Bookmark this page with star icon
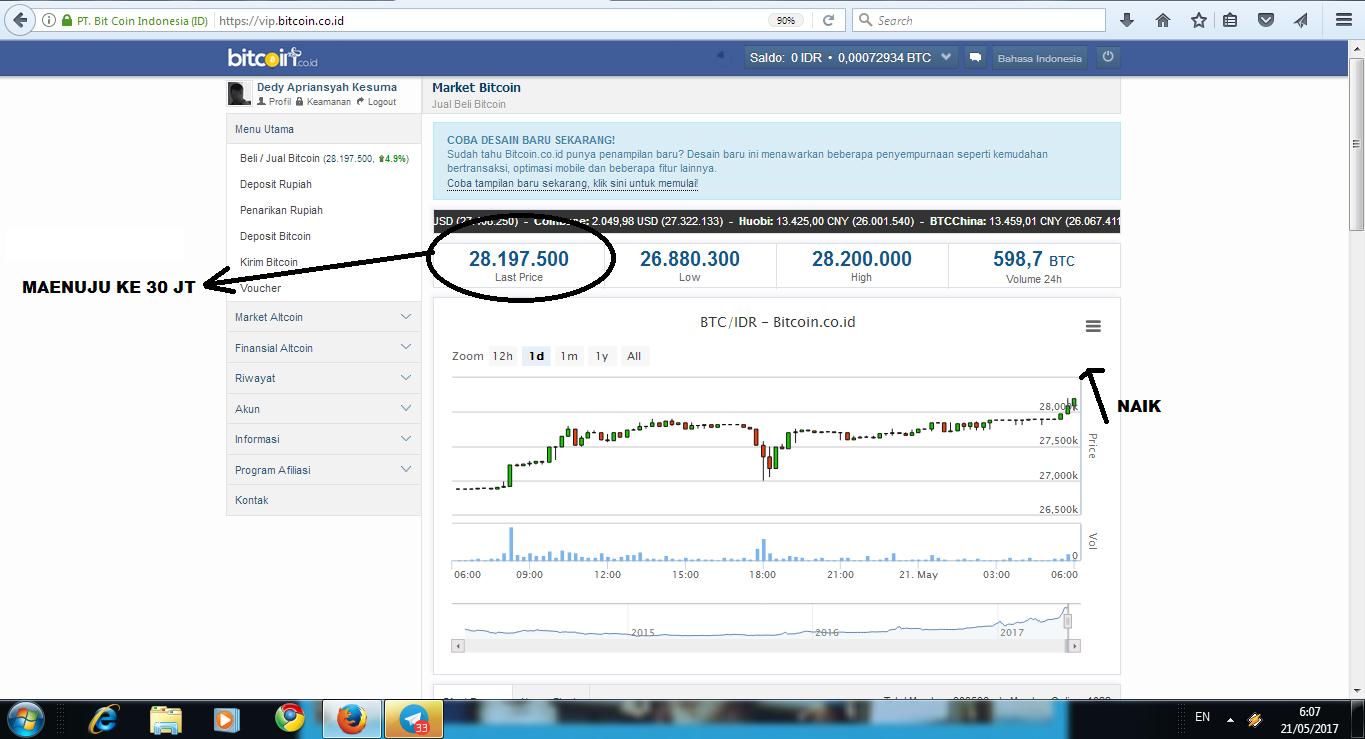The image size is (1365, 739). 1199,20
